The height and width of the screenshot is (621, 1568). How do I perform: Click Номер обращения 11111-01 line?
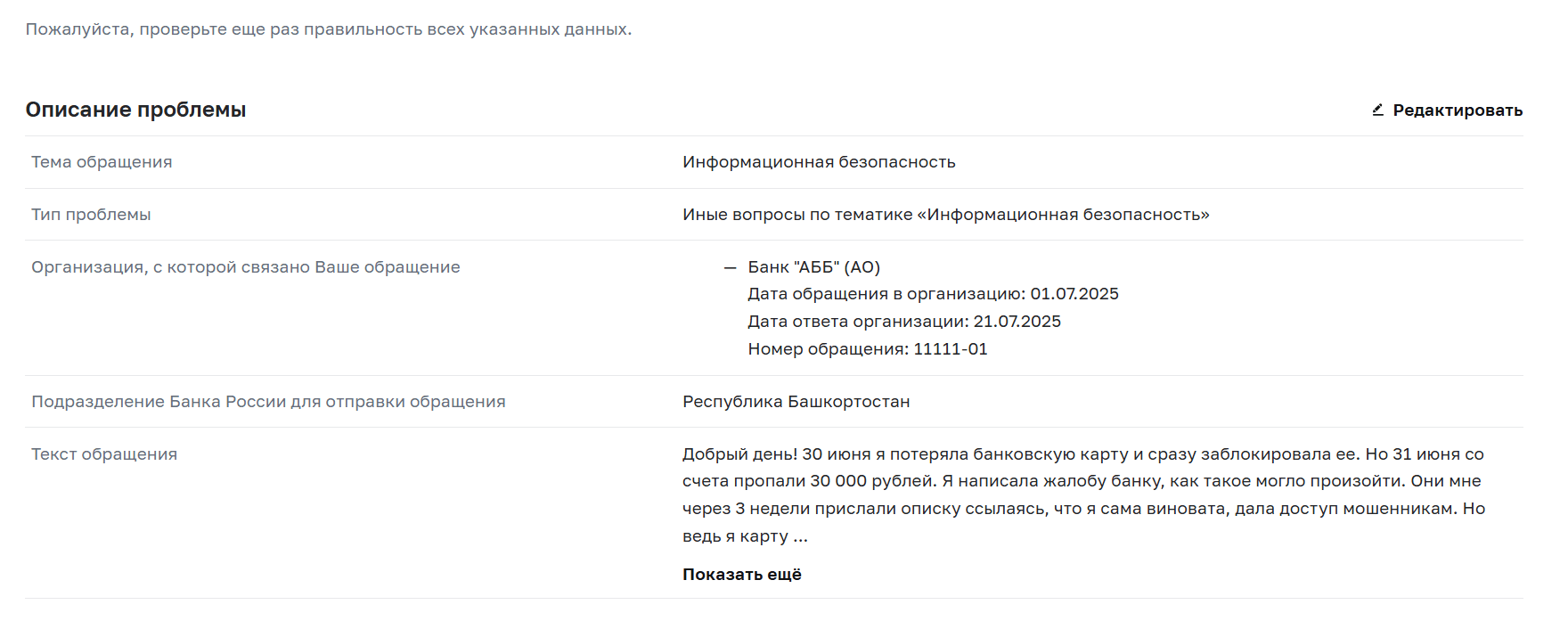pos(868,349)
